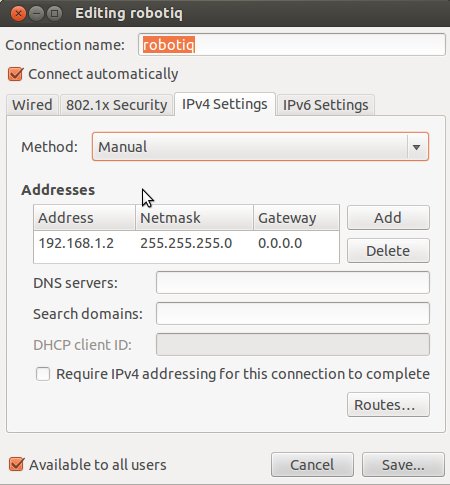The image size is (450, 485).
Task: Click the Add address button
Action: point(388,218)
